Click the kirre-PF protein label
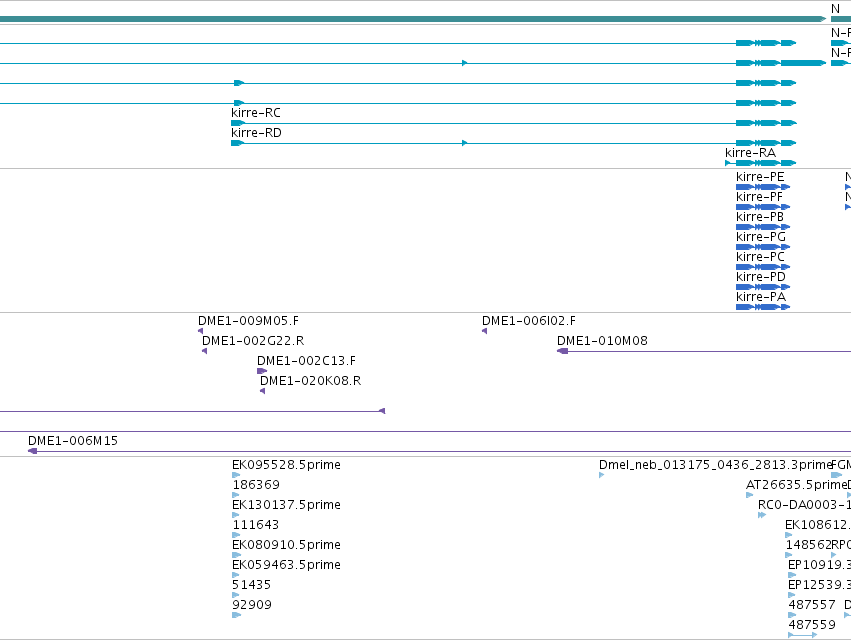The width and height of the screenshot is (851, 640). [x=759, y=197]
